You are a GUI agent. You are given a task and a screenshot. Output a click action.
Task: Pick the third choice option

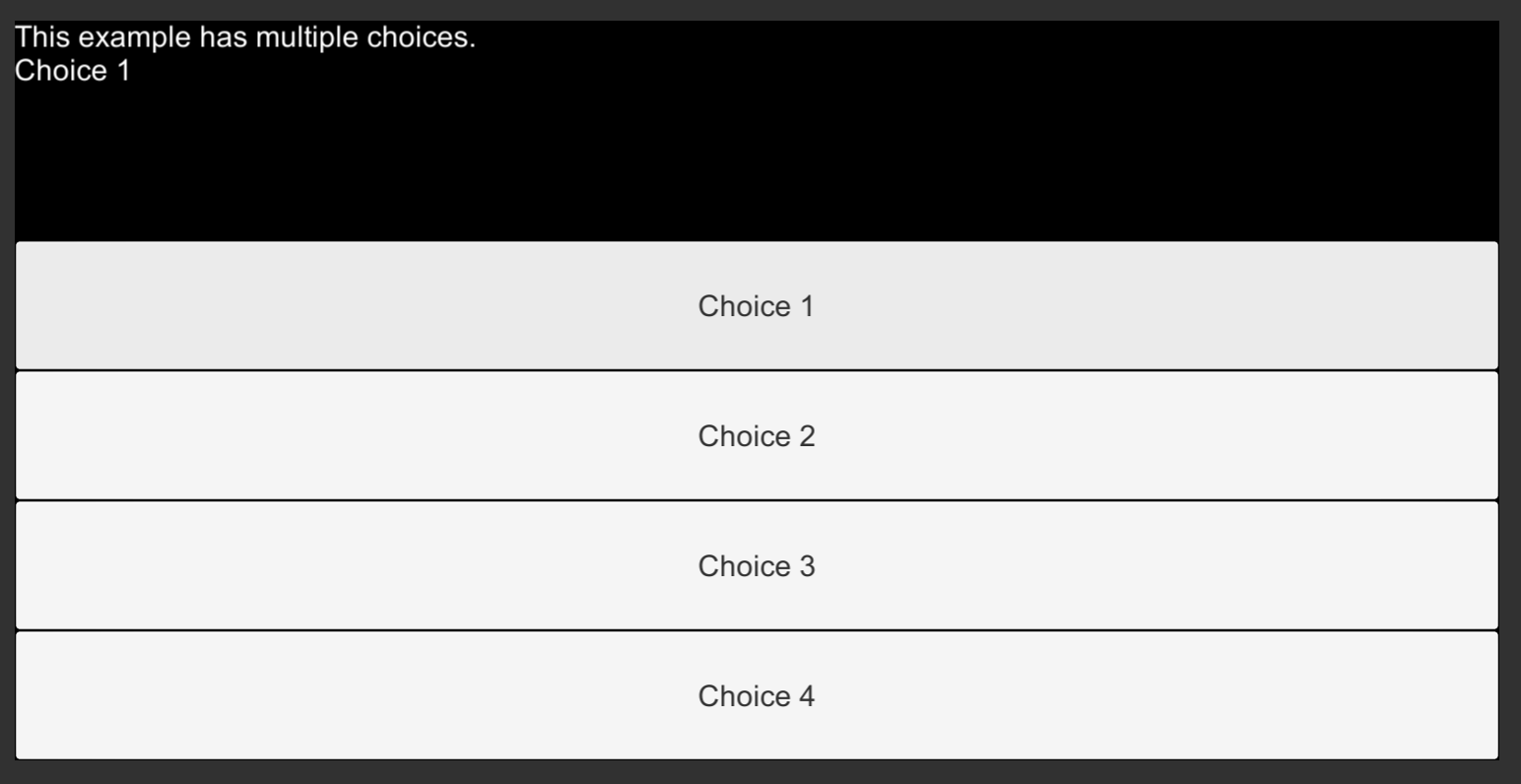point(757,566)
